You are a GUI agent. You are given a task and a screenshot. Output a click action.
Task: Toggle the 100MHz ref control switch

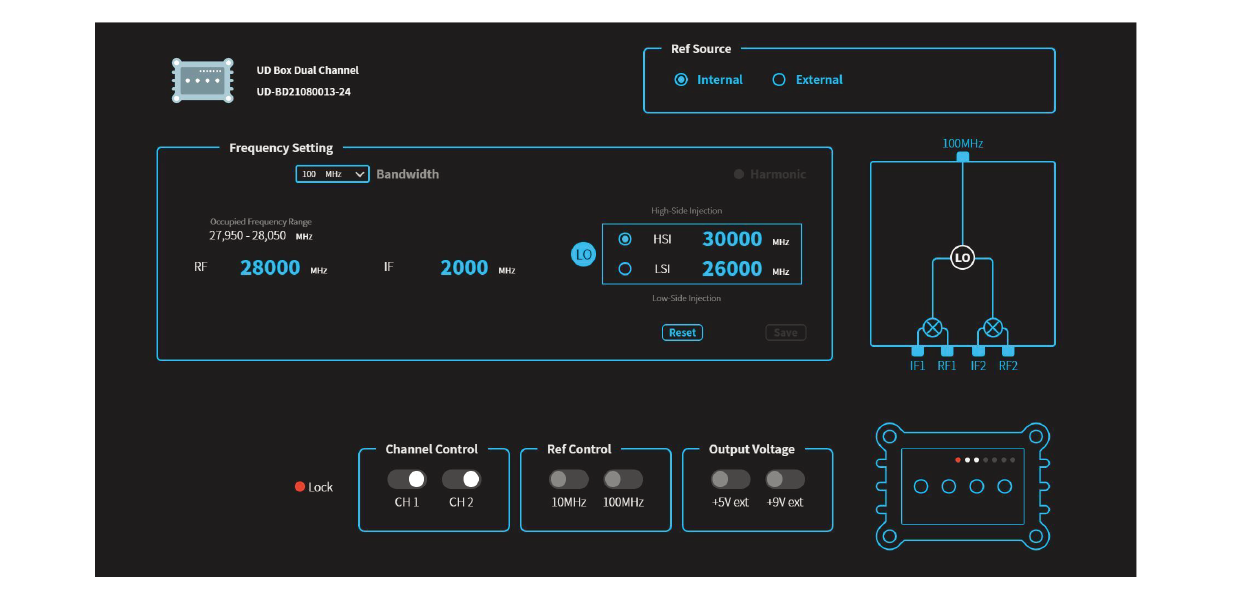[x=623, y=479]
